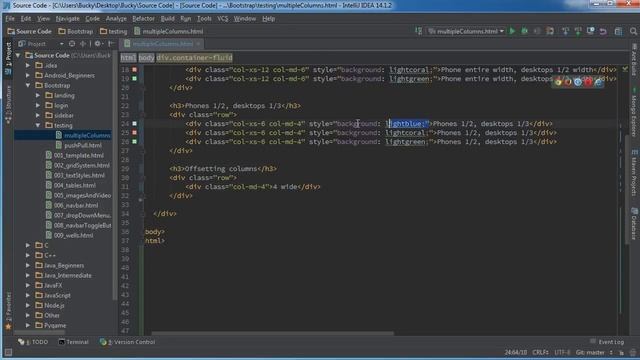640x360 pixels.
Task: Expand the Android_Beginners folder
Action: (28, 75)
